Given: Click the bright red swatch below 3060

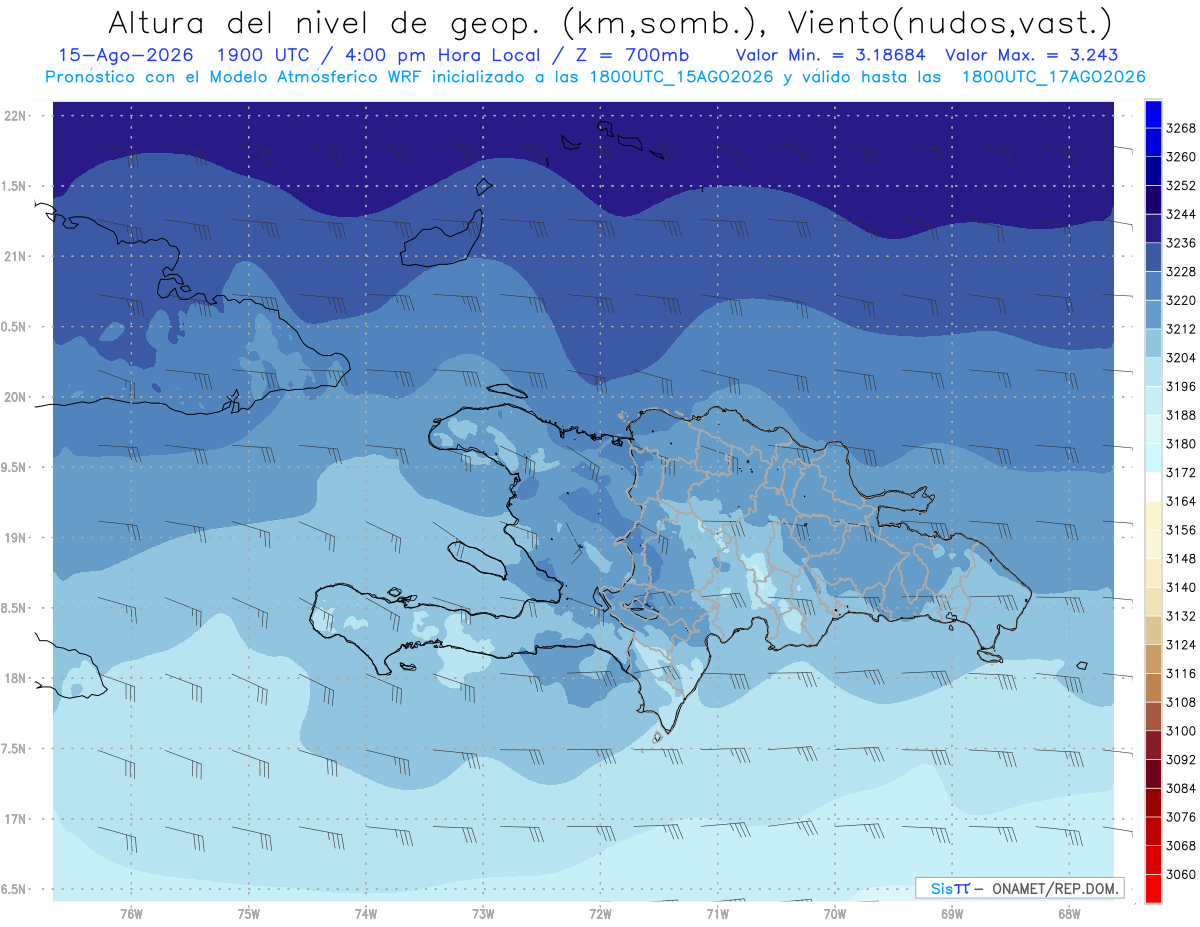Looking at the screenshot, I should (x=1153, y=888).
